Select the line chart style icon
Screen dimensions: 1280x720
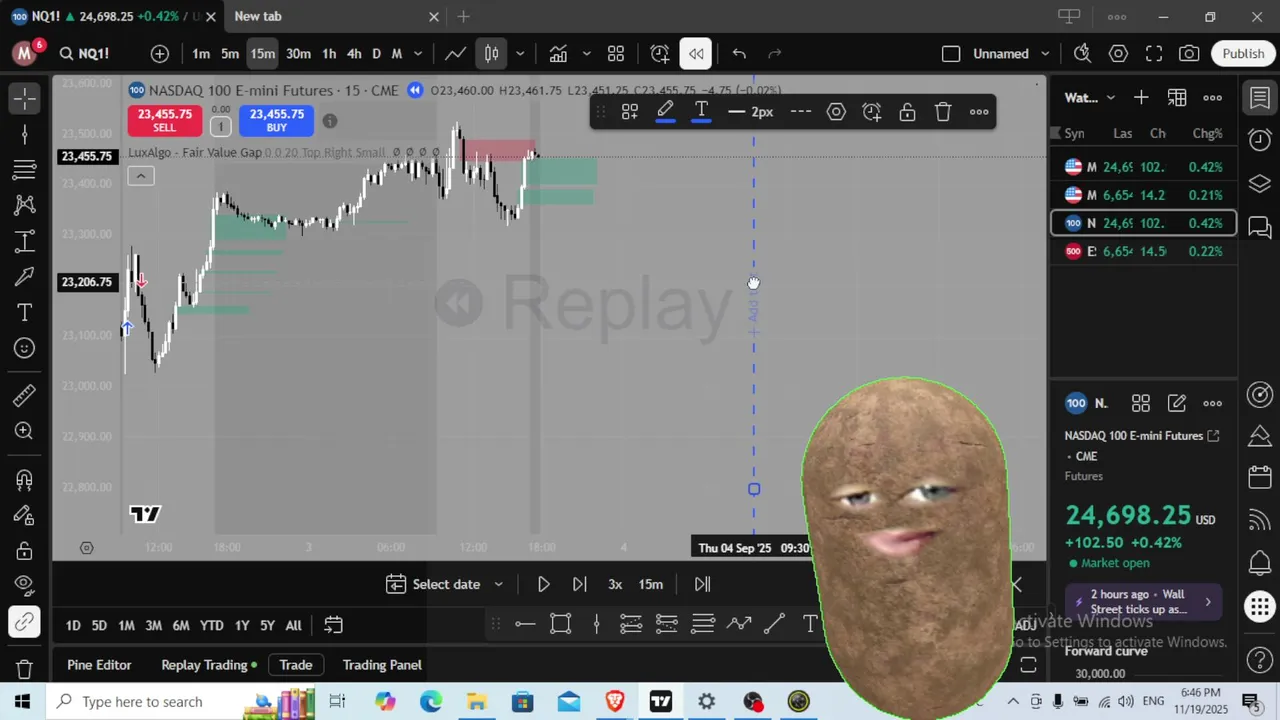[455, 54]
